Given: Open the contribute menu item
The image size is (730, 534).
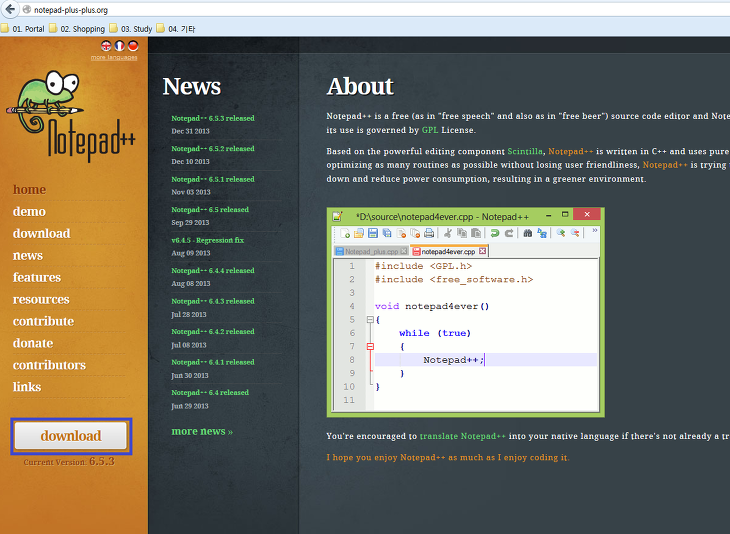Looking at the screenshot, I should click(43, 321).
